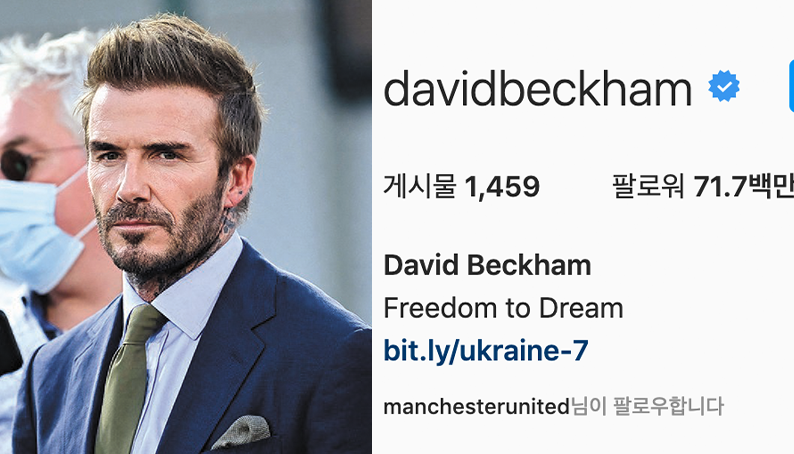Screen dimensions: 794x454
Task: Click the blue verified badge icon
Action: click(x=724, y=87)
